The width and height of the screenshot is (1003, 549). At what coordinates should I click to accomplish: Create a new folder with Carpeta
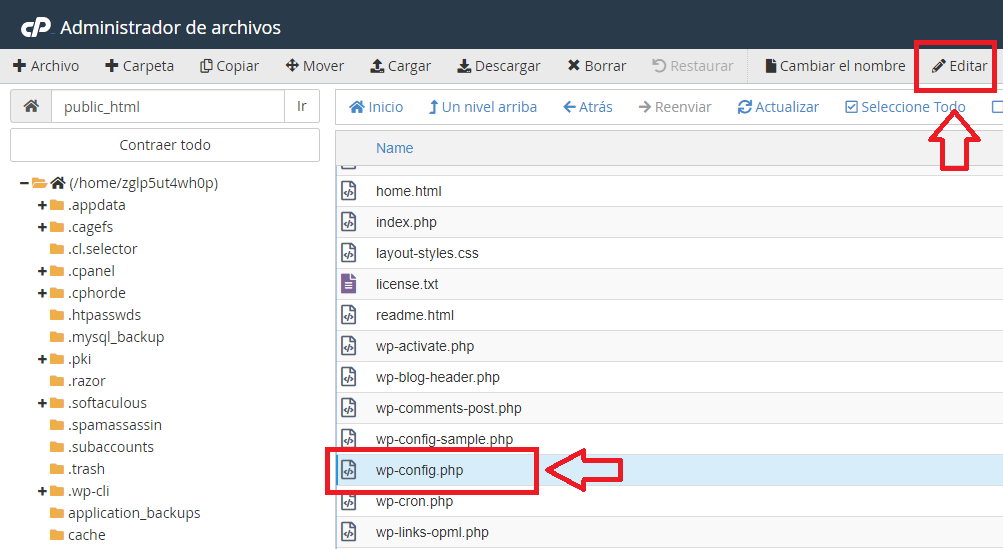tap(139, 66)
